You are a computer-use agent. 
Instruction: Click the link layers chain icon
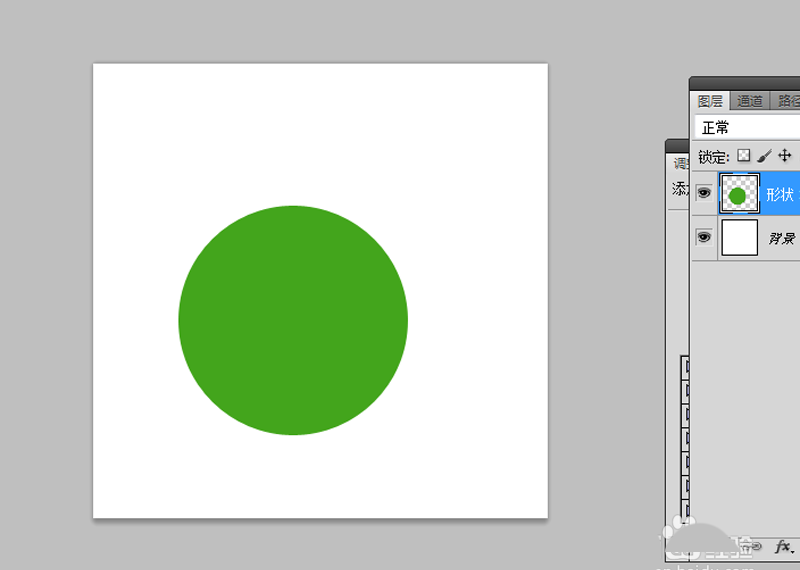757,546
